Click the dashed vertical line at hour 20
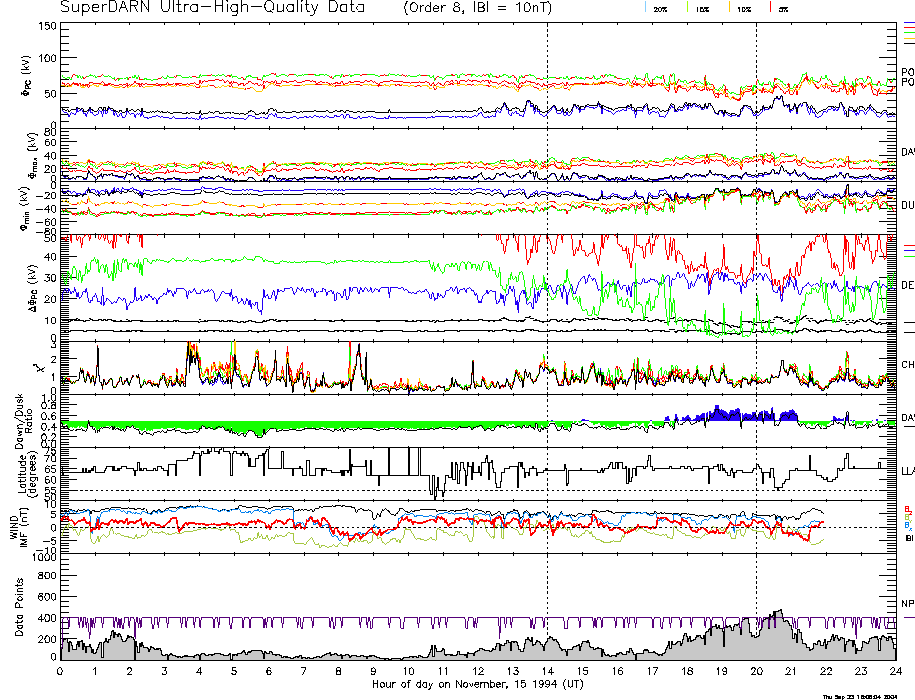The width and height of the screenshot is (915, 700). (x=756, y=300)
